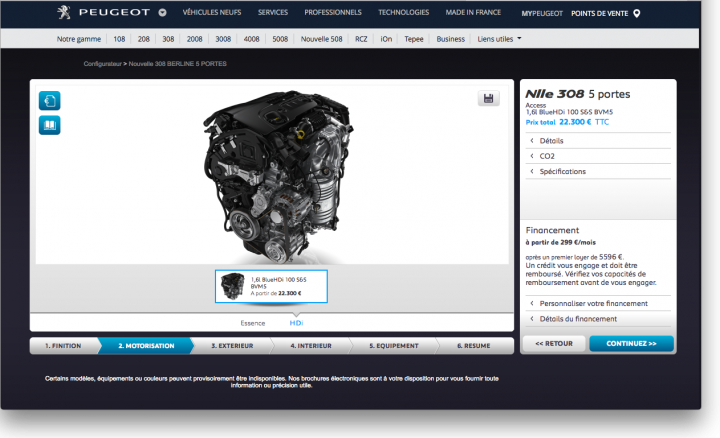Viewport: 720px width, 438px height.
Task: Expand the Spécifications section
Action: tap(598, 171)
